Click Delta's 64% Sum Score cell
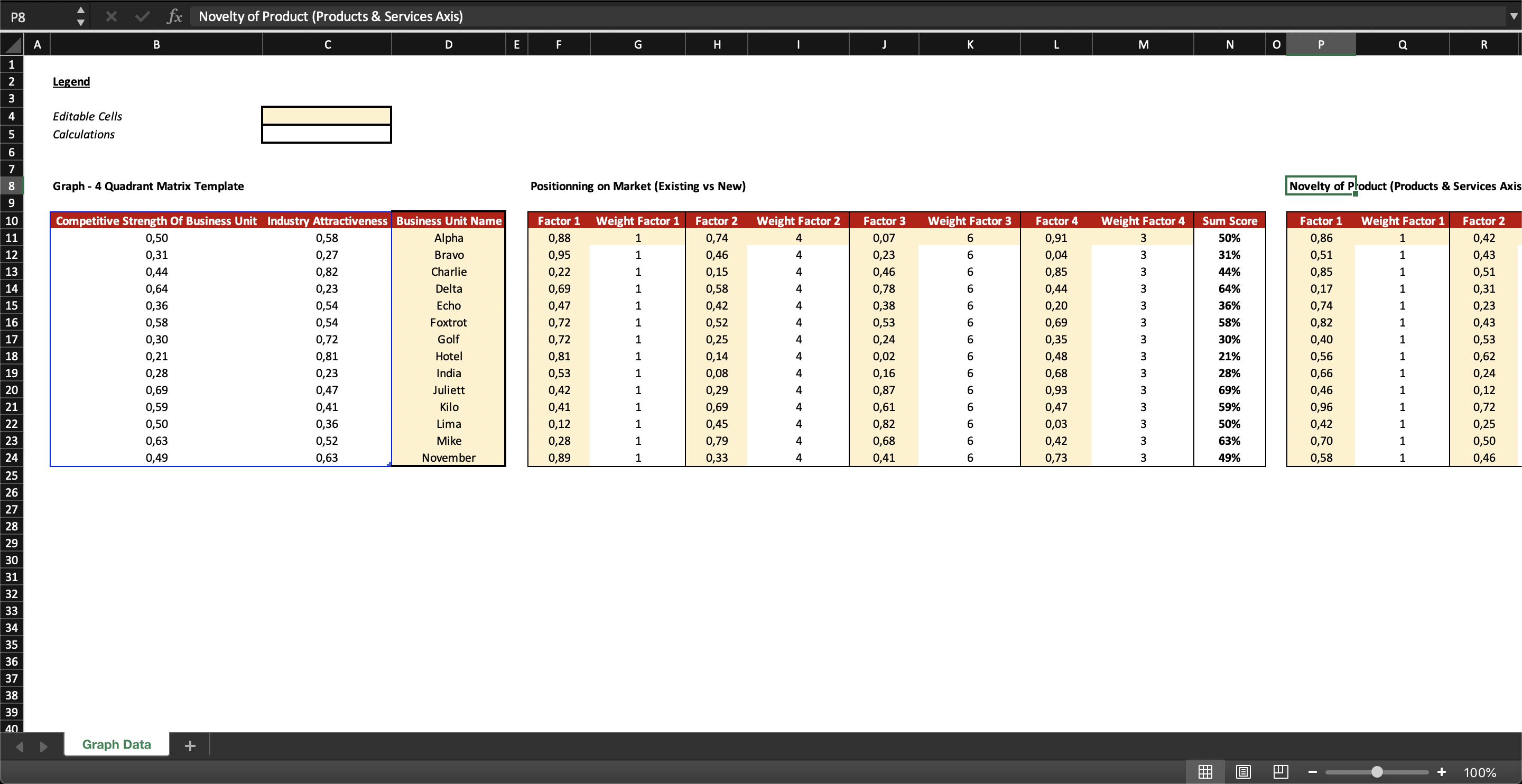1522x784 pixels. pyautogui.click(x=1230, y=289)
